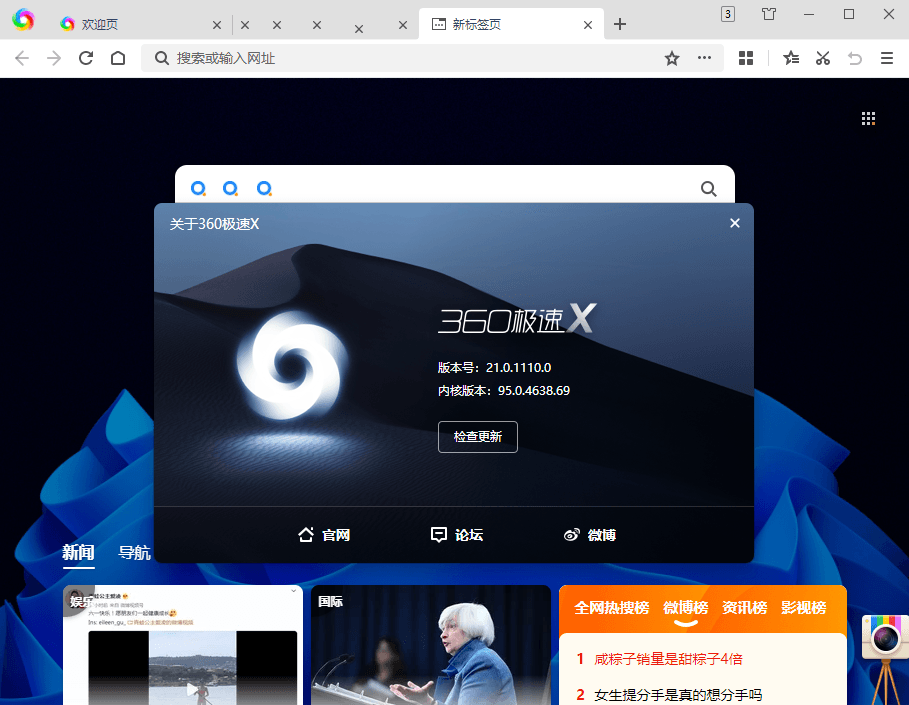
Task: Open the 导航 navigation tab
Action: (134, 552)
